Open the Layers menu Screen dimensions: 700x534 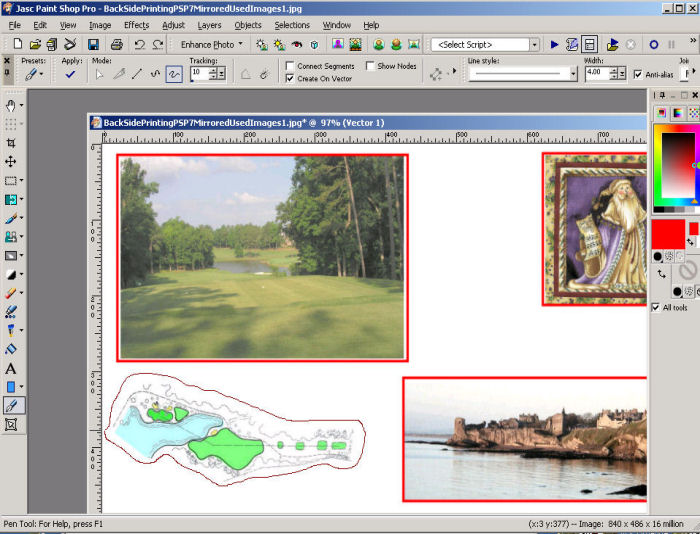[209, 24]
